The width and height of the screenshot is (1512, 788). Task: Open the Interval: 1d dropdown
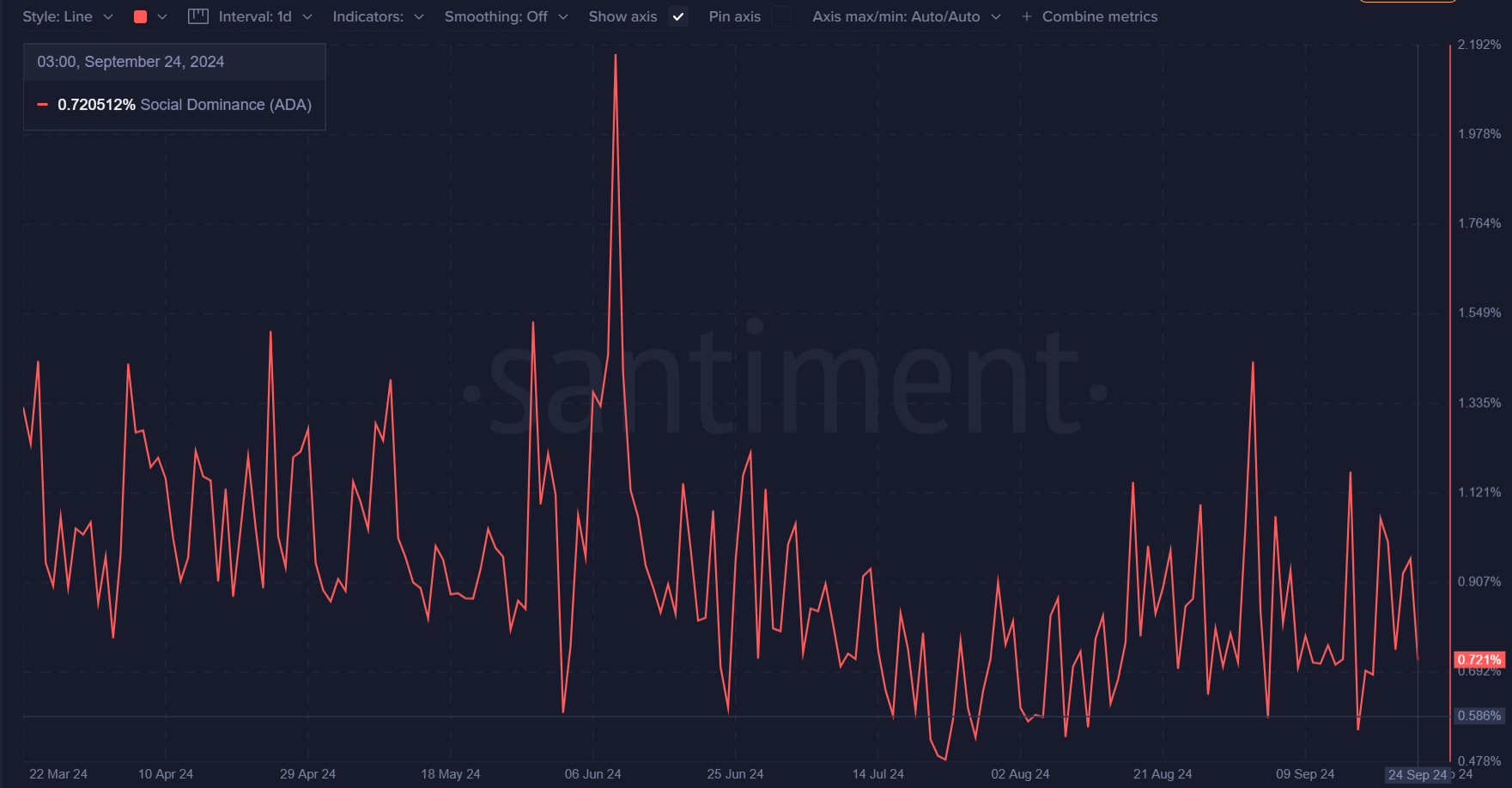(x=265, y=16)
